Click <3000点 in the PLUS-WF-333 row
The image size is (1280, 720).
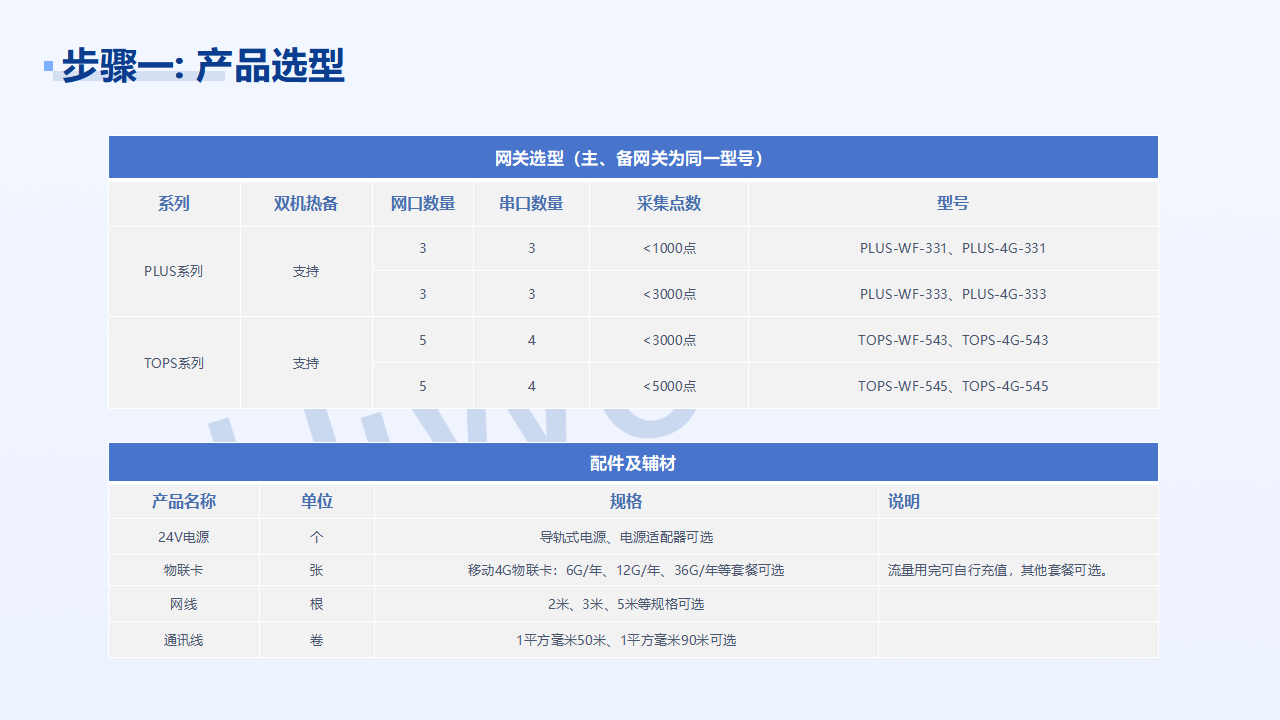pos(669,294)
